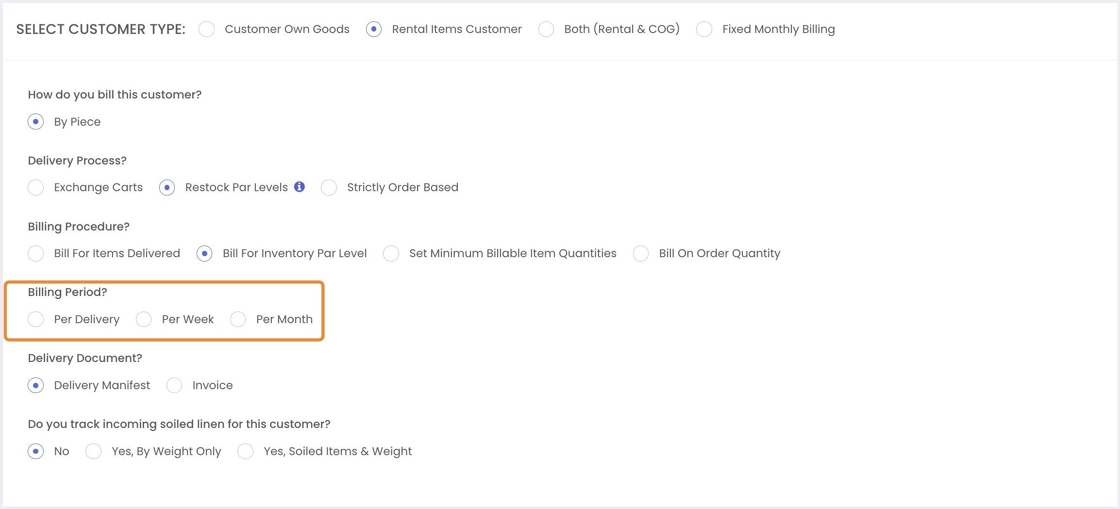Select Delivery Manifest as delivery document
Image resolution: width=1120 pixels, height=509 pixels.
point(36,386)
